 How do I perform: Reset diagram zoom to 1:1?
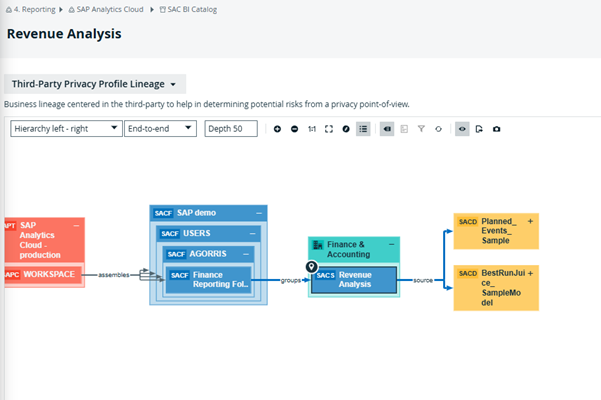tap(312, 129)
